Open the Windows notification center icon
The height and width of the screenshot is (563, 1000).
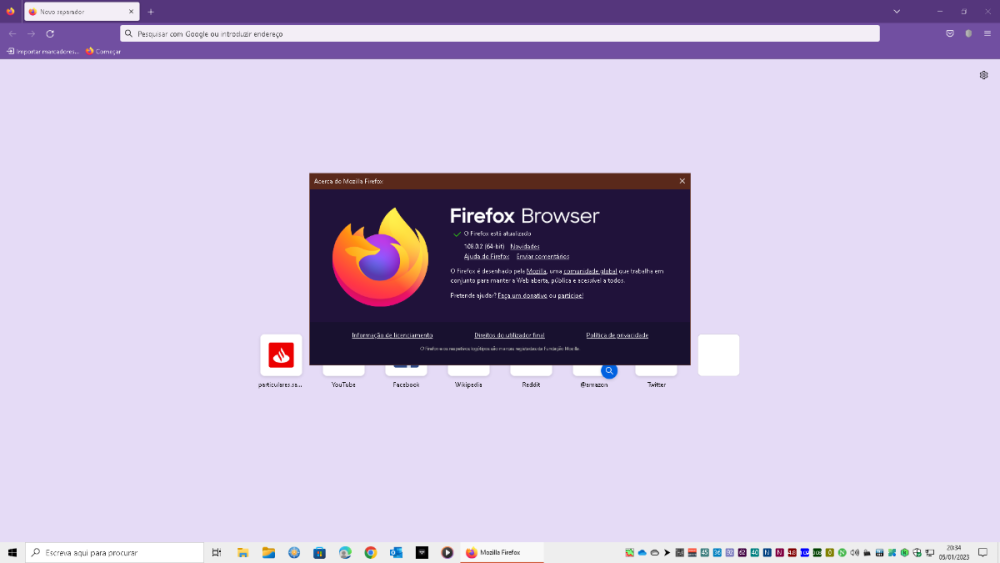point(983,552)
